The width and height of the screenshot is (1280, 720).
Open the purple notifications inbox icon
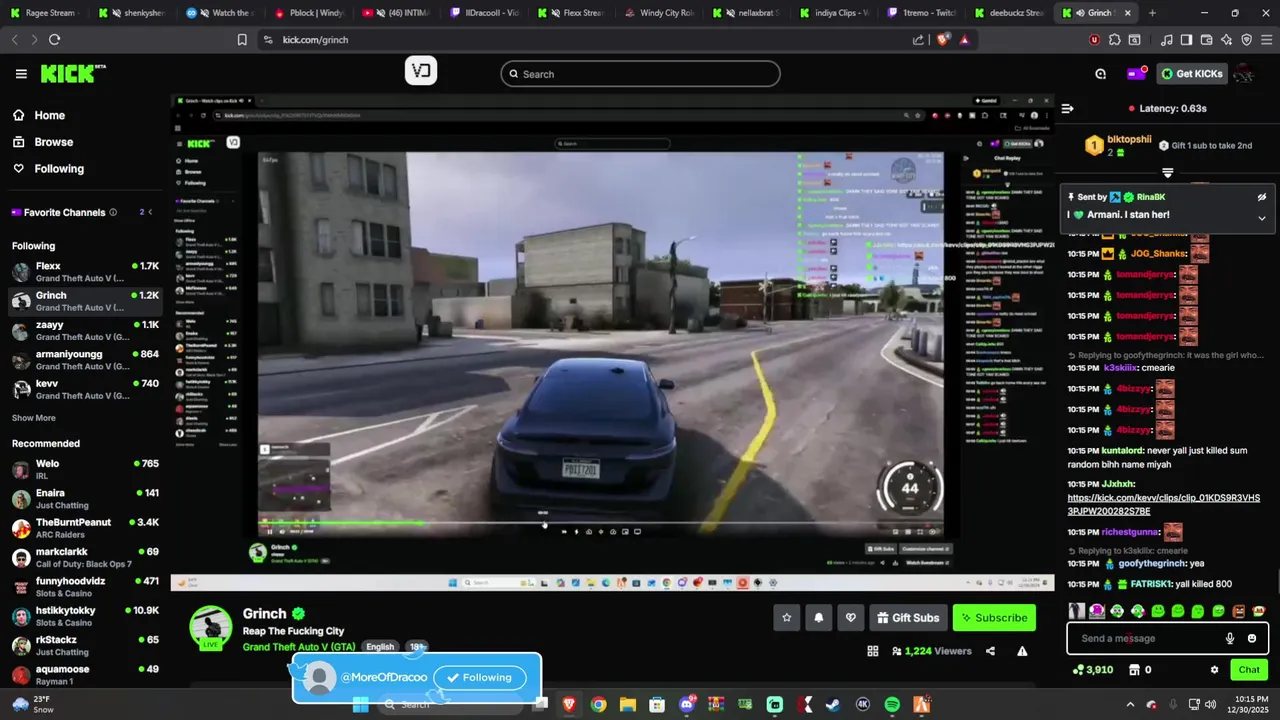(x=1136, y=73)
